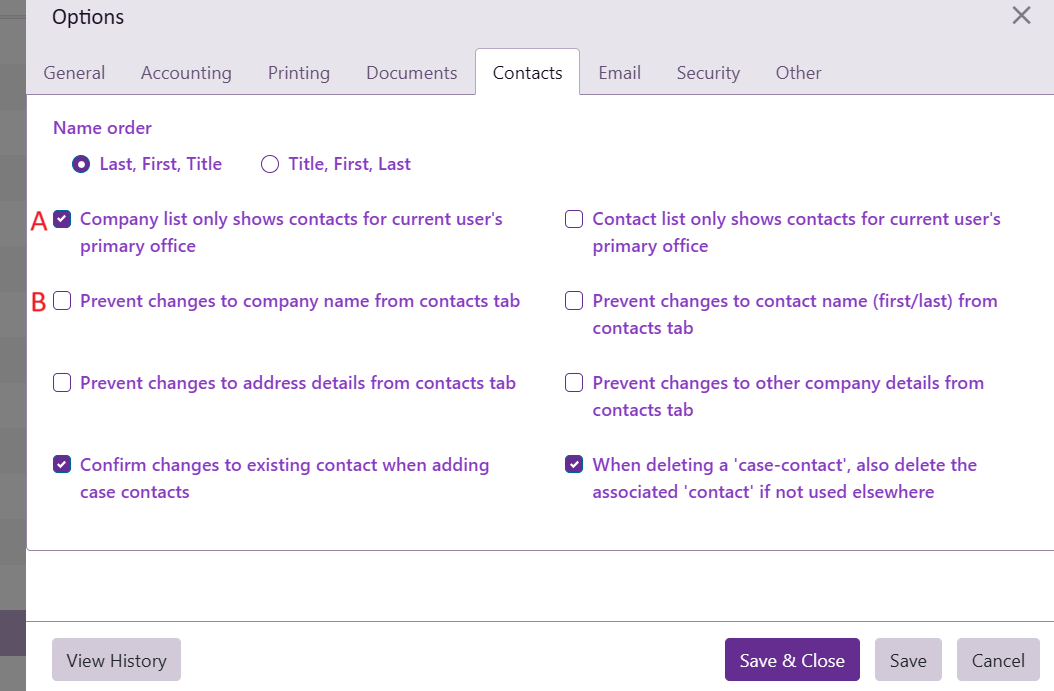
Task: Check prevent changes to company name
Action: click(62, 301)
